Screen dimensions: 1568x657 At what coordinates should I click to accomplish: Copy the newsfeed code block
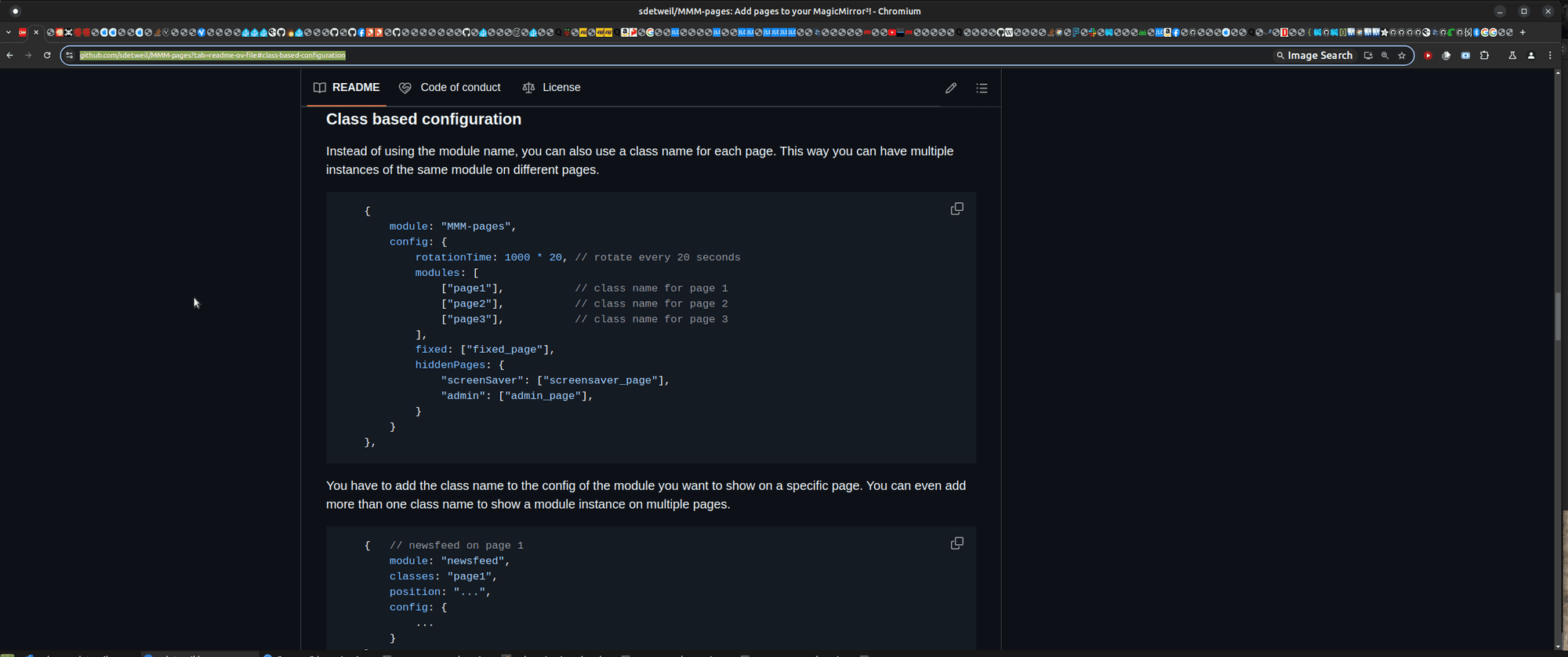(956, 543)
